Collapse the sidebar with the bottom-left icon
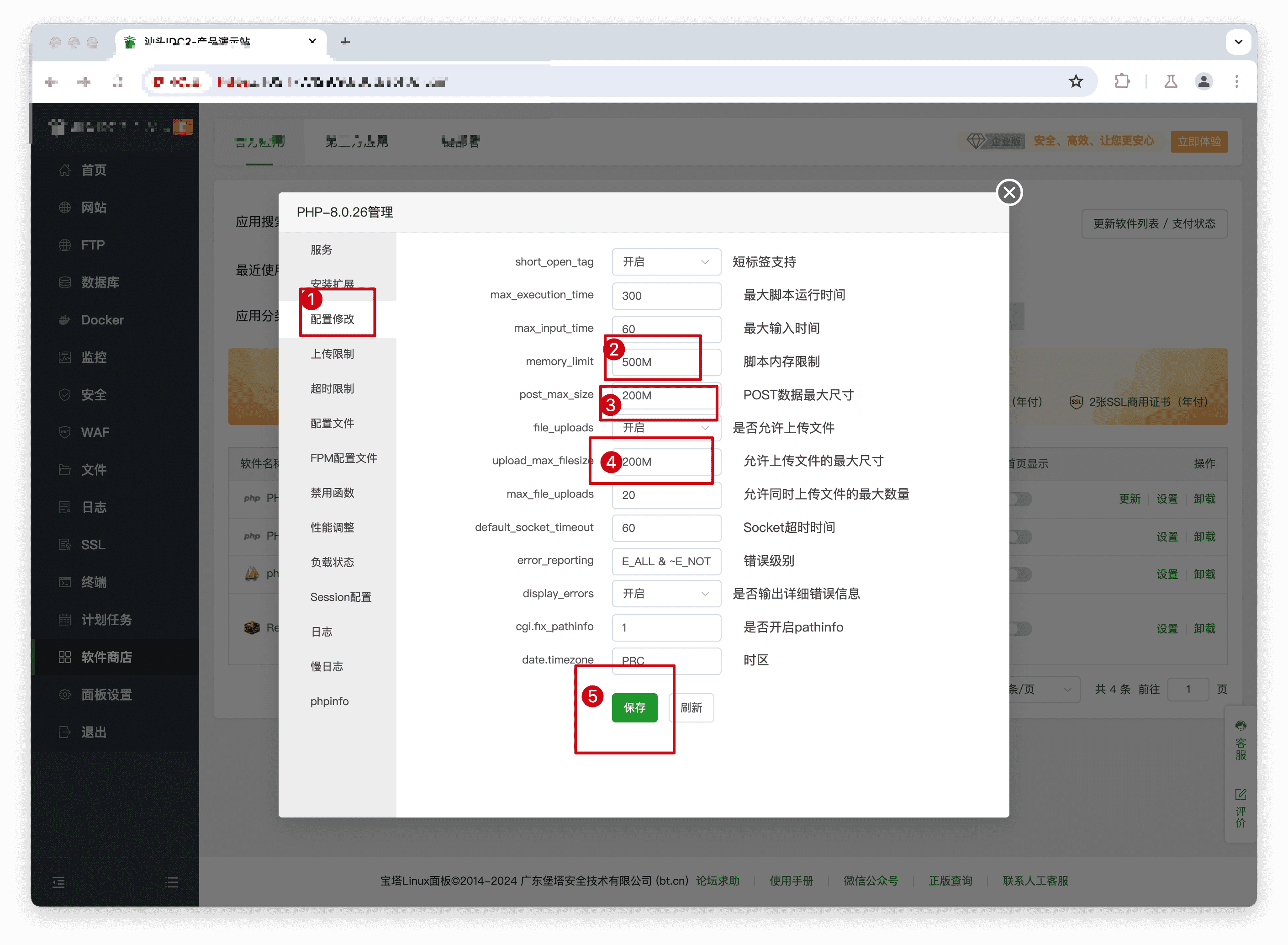The width and height of the screenshot is (1288, 945). (x=58, y=882)
